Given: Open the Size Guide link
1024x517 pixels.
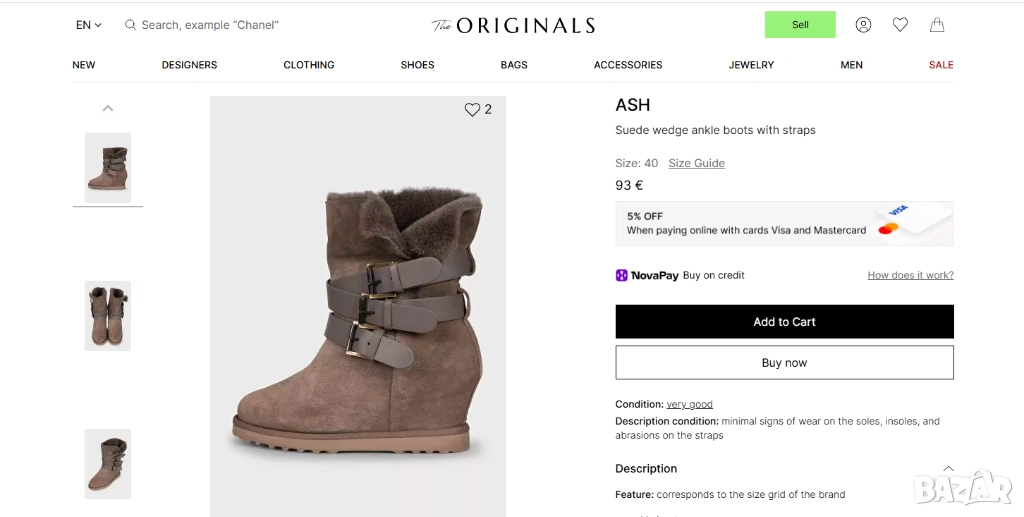Looking at the screenshot, I should (696, 163).
